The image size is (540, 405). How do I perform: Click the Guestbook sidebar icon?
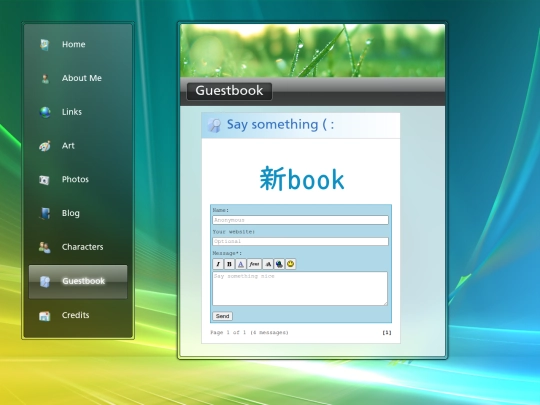45,281
